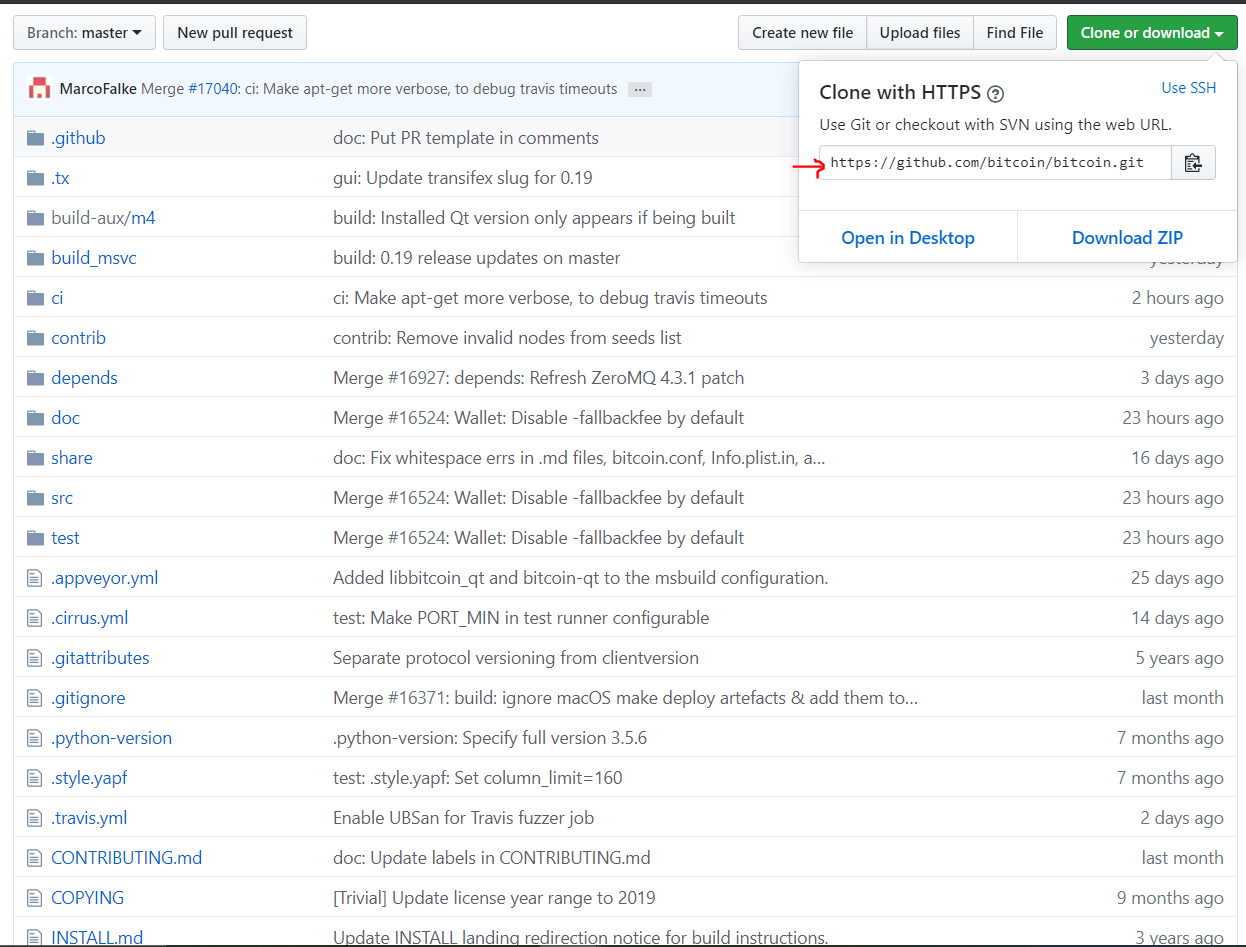Click Find File button
Viewport: 1246px width, 947px height.
[1015, 33]
